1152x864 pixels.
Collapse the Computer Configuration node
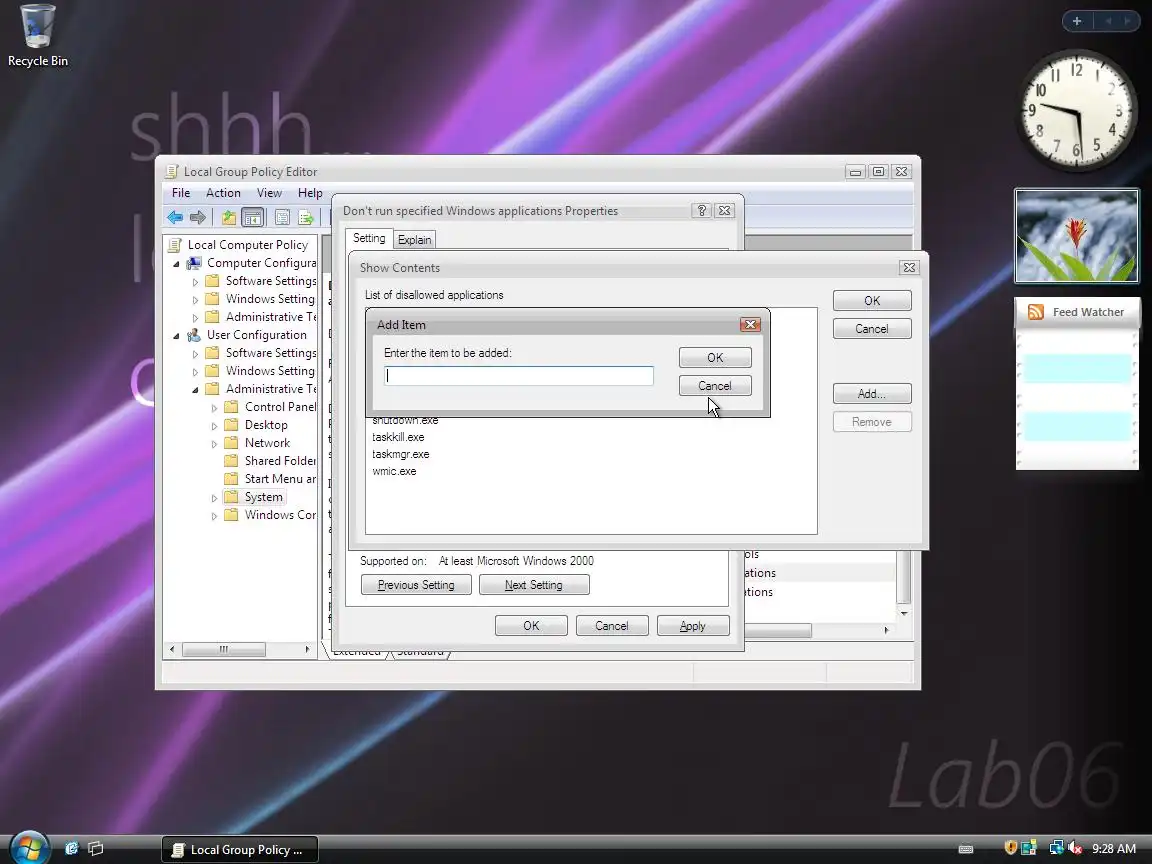176,264
